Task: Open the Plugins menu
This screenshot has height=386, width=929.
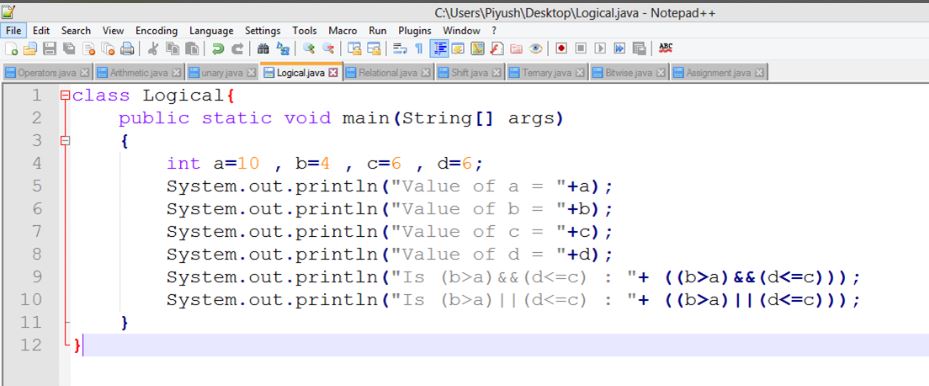Action: (415, 30)
